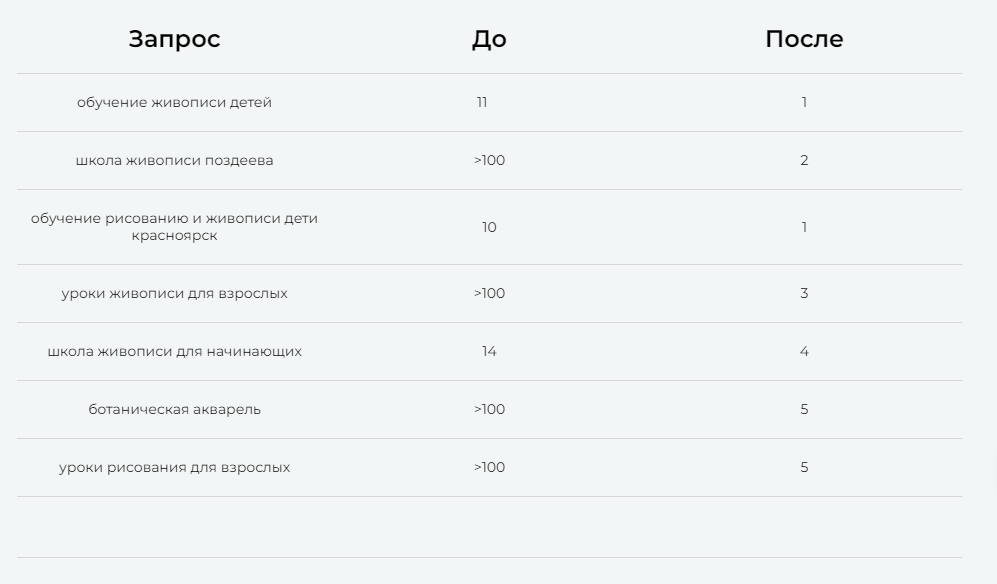The width and height of the screenshot is (997, 584).
Task: Click 'школа живописи для начинающих' query text
Action: tap(174, 351)
